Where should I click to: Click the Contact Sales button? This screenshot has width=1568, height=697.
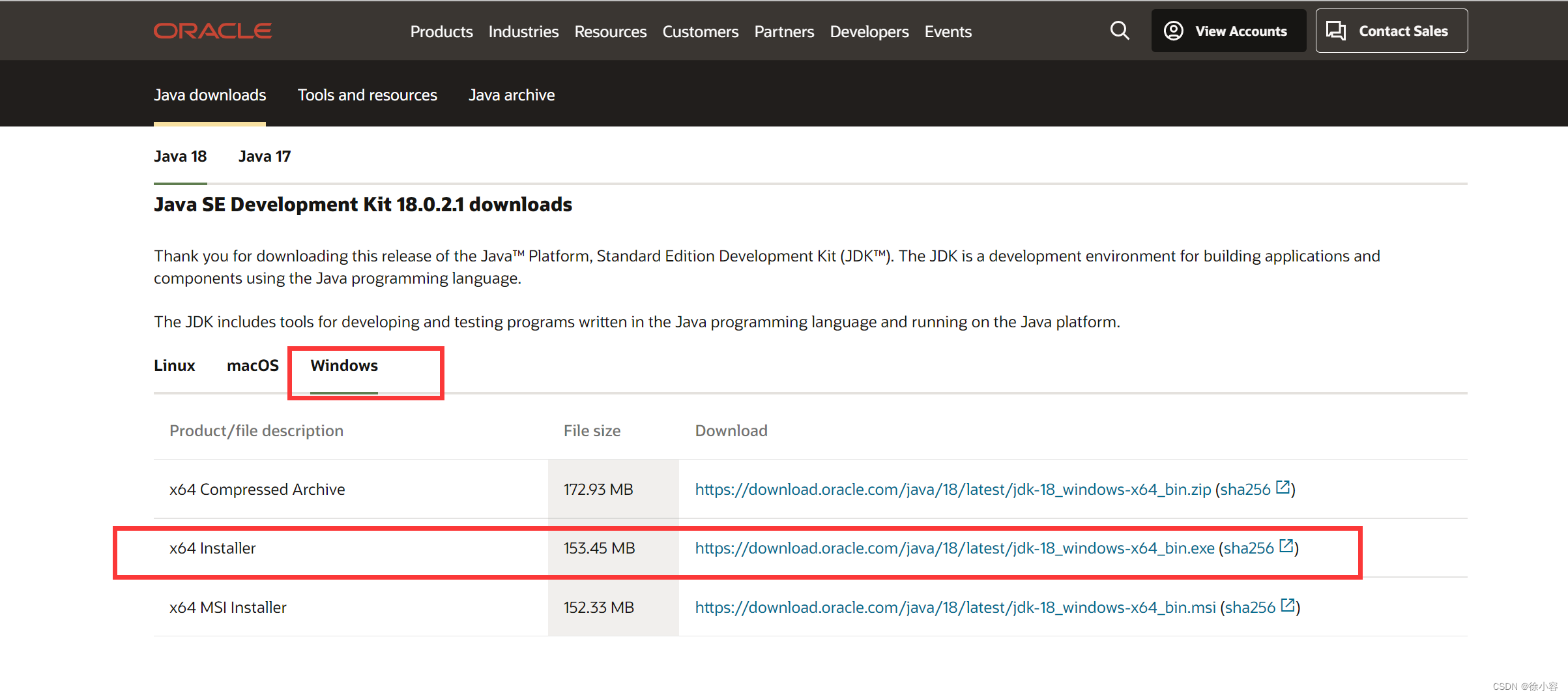point(1391,31)
